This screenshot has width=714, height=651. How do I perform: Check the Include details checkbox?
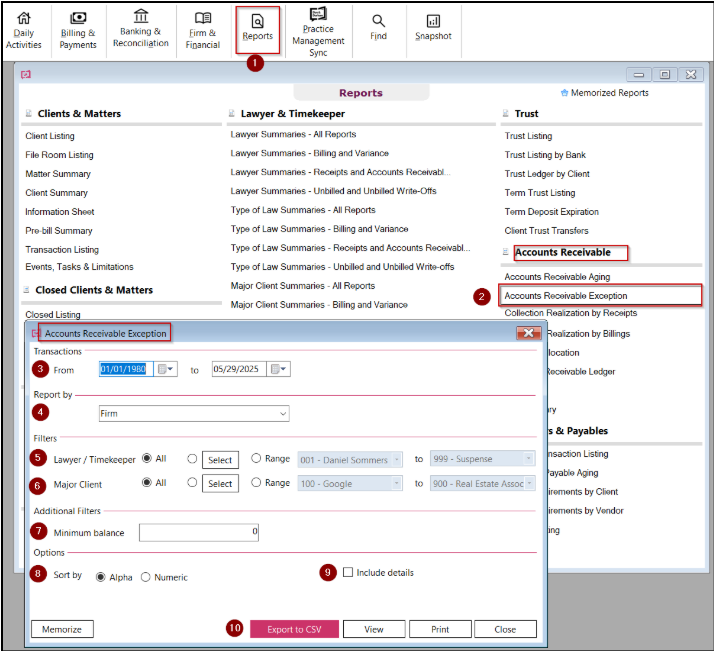(x=348, y=572)
